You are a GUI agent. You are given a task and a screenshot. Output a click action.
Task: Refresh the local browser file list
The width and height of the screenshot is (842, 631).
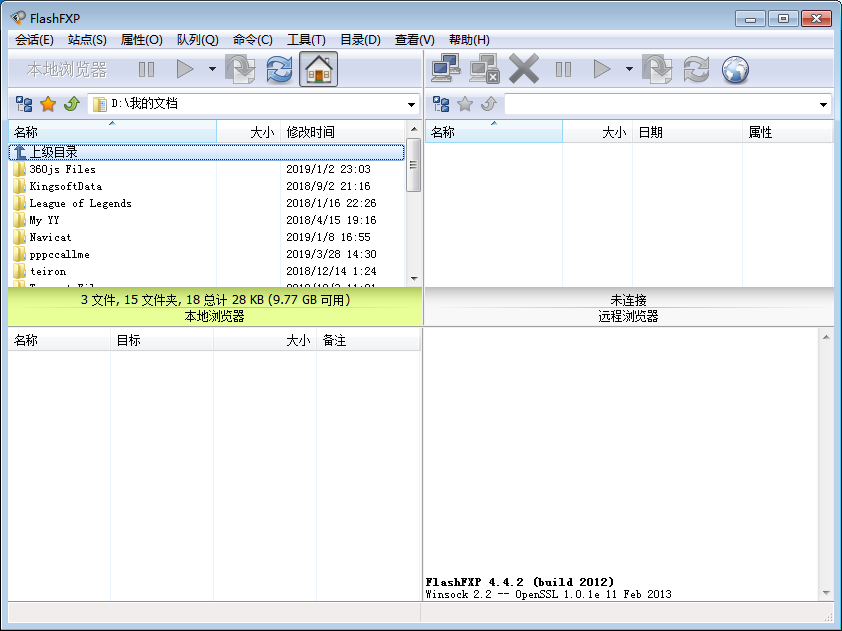(279, 69)
